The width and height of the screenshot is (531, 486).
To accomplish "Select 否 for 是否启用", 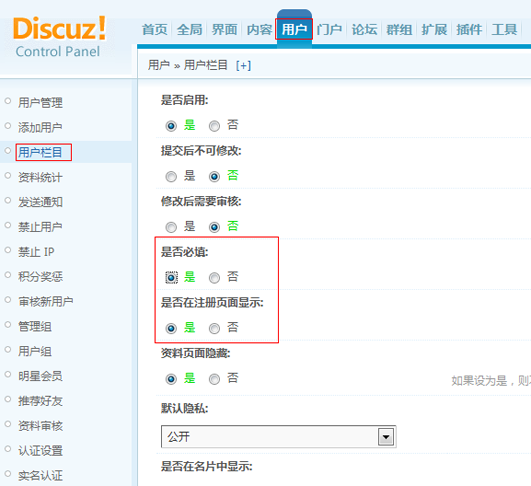I will pos(214,126).
